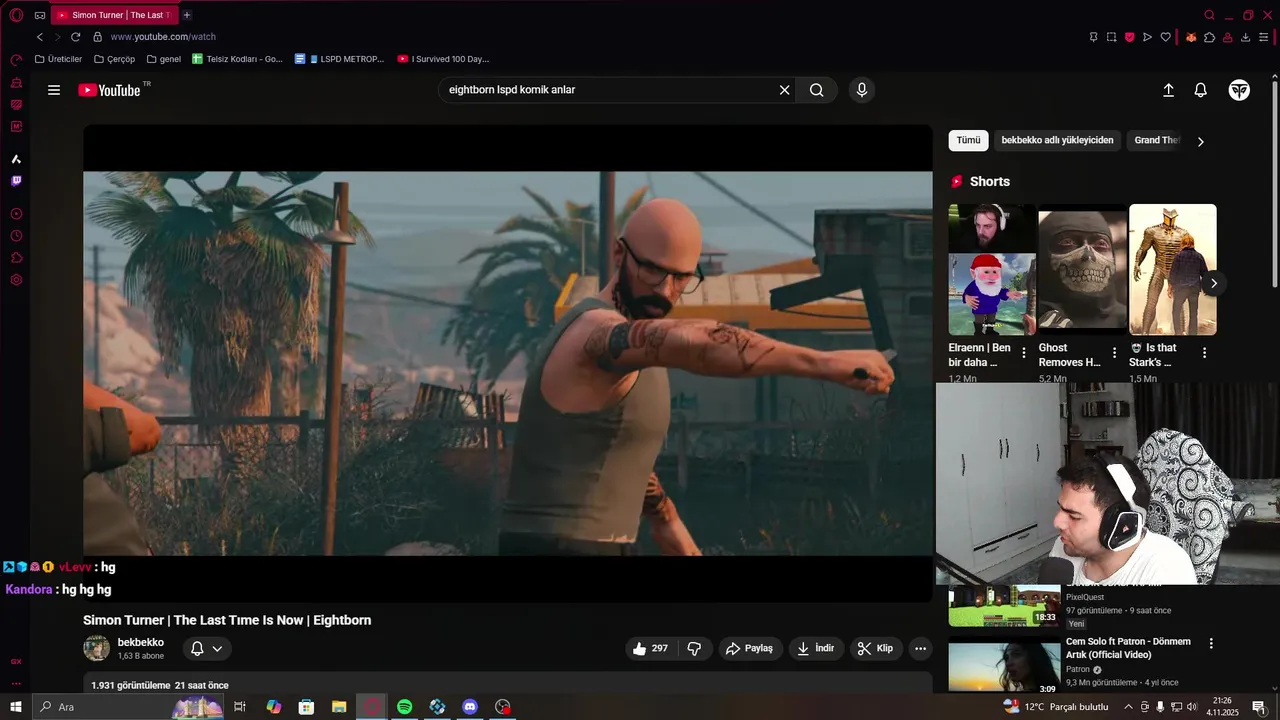The height and width of the screenshot is (720, 1280).
Task: Open the 'I Survived 100 Day...' bookmark
Action: click(443, 59)
